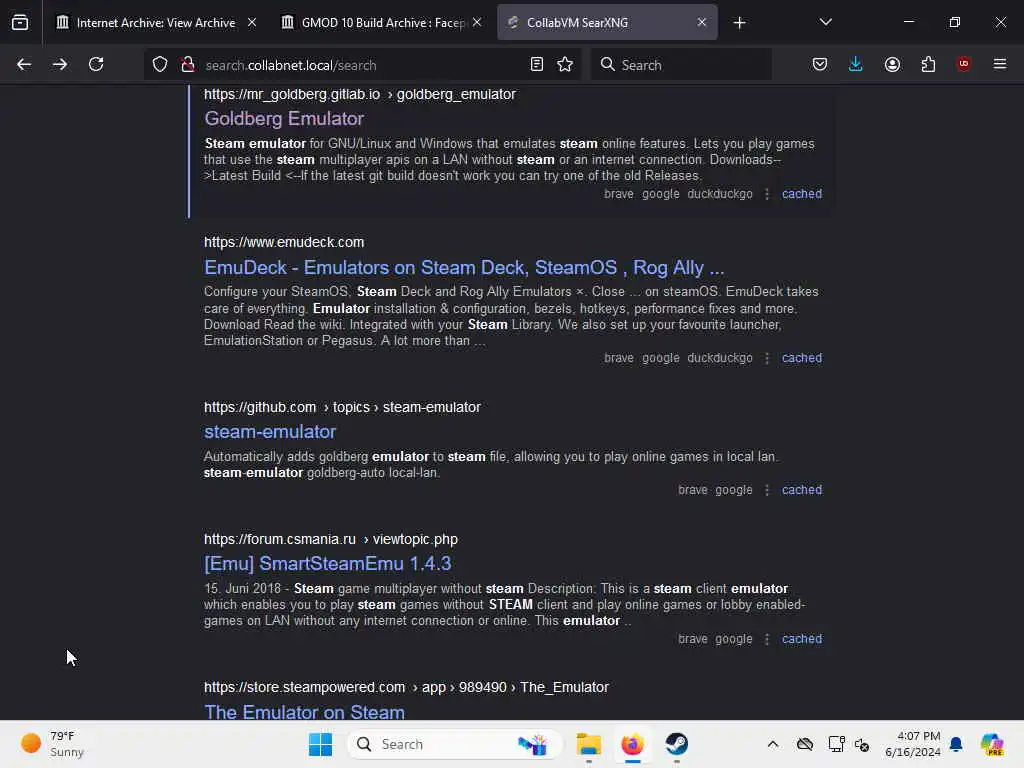The height and width of the screenshot is (768, 1024).
Task: Open cached copy of SmartSteamEmu result
Action: 802,639
